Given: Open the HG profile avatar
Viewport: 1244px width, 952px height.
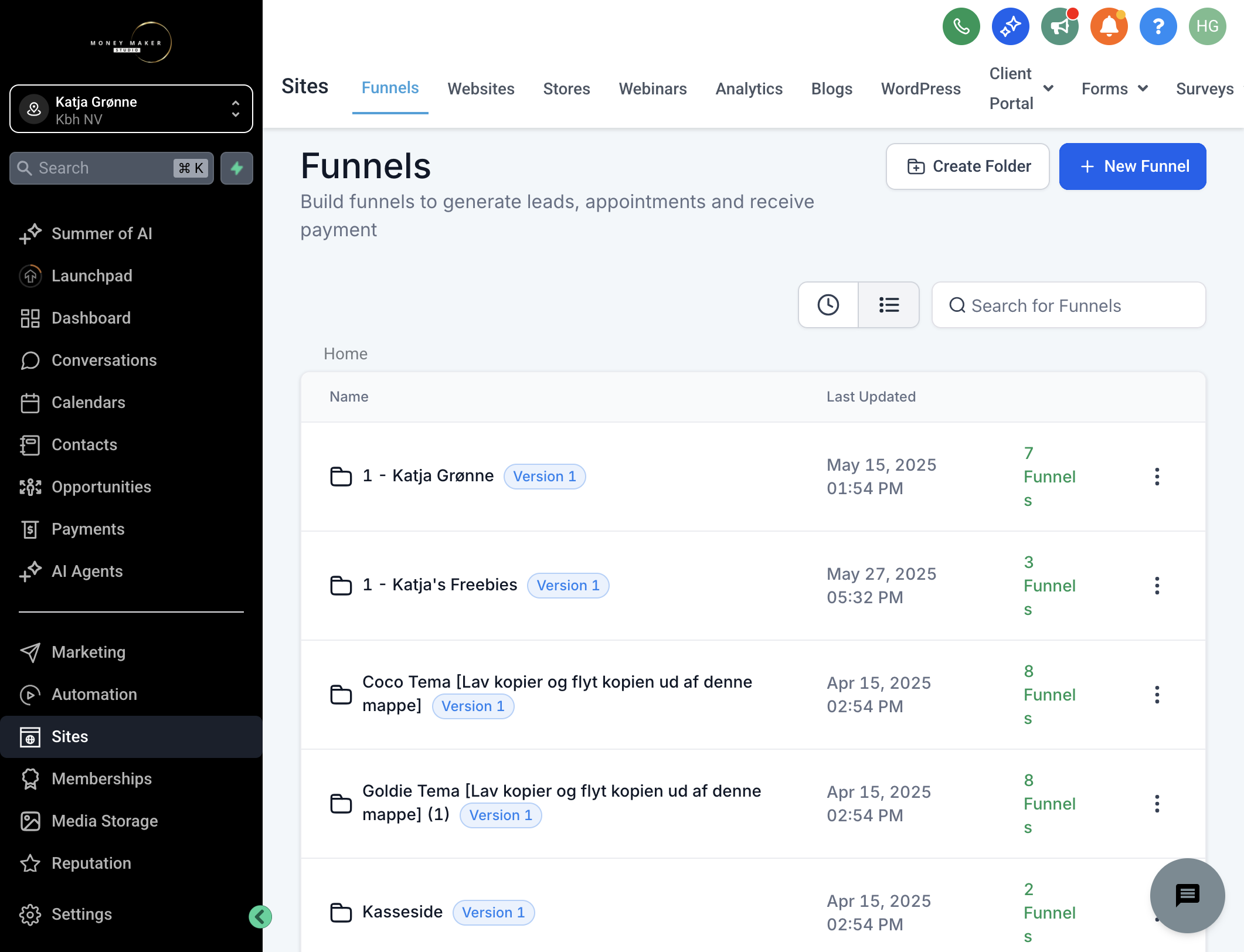Looking at the screenshot, I should pyautogui.click(x=1207, y=26).
